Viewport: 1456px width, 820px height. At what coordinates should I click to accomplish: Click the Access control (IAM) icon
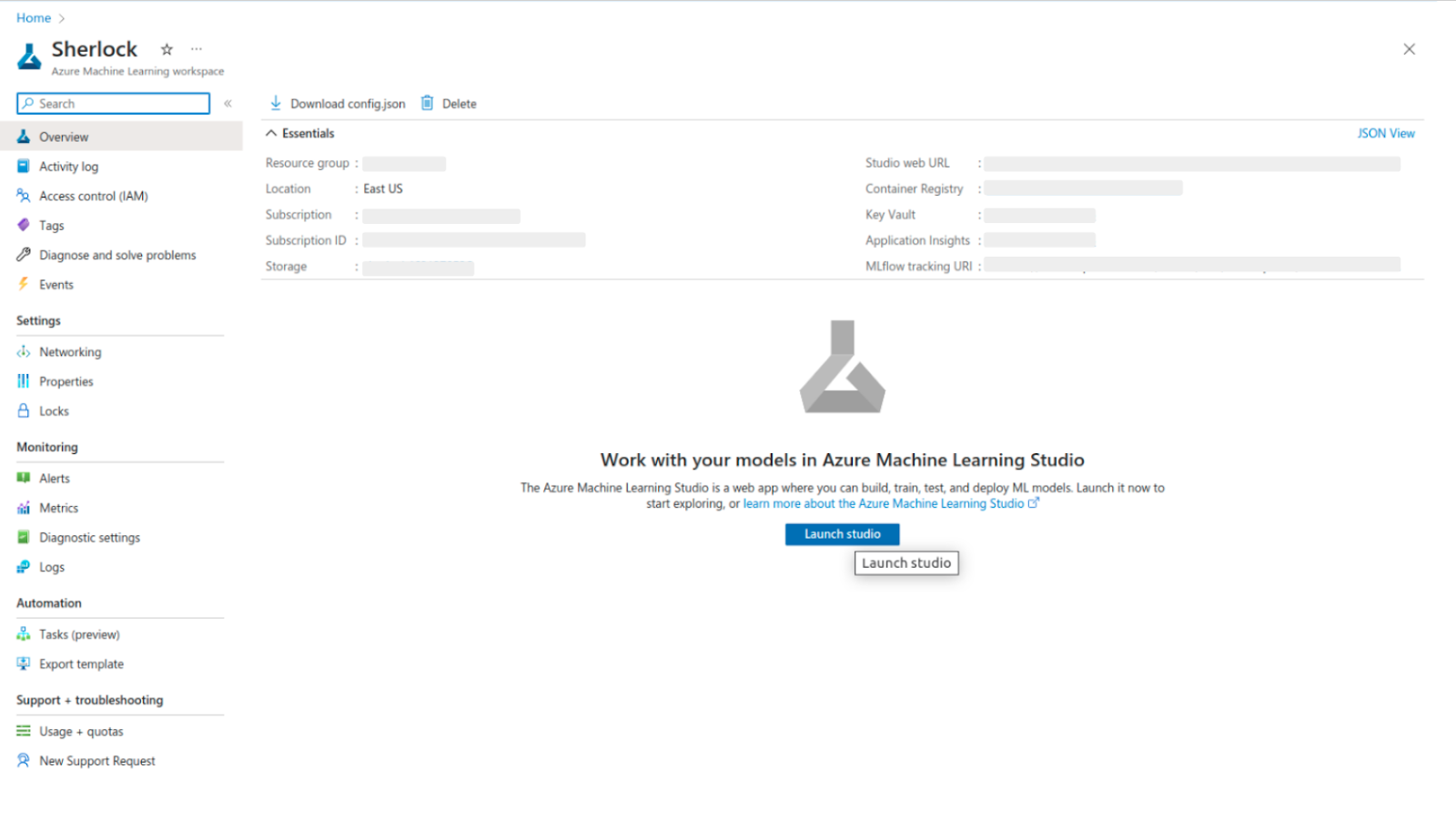click(24, 196)
